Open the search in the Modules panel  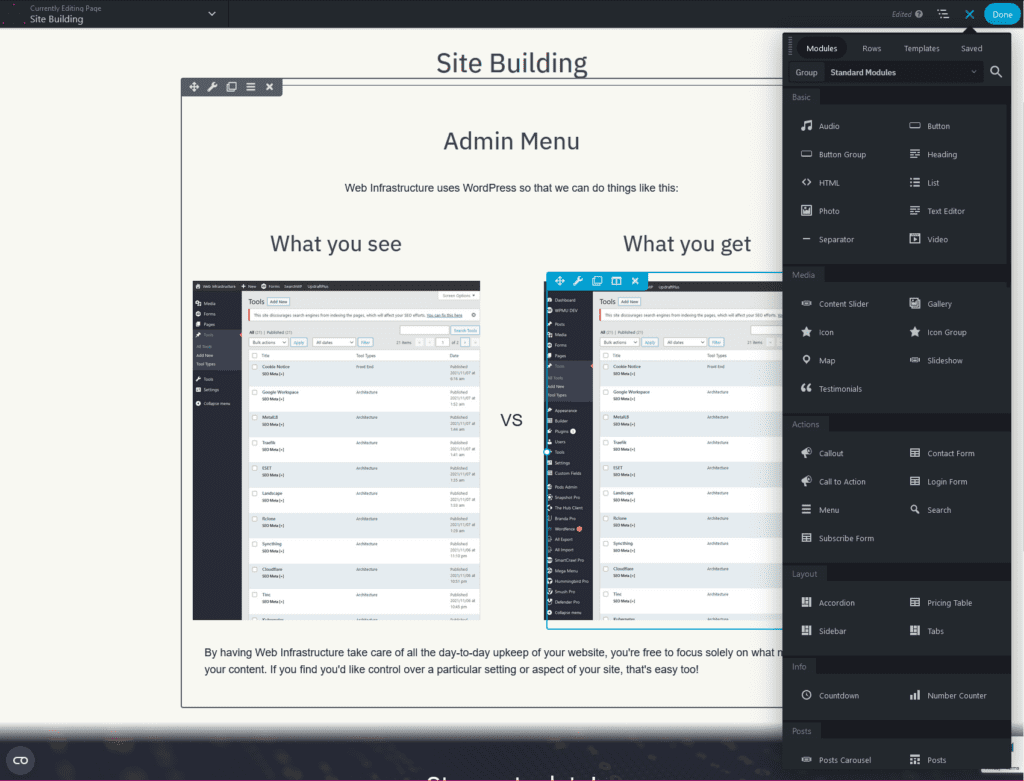tap(996, 72)
